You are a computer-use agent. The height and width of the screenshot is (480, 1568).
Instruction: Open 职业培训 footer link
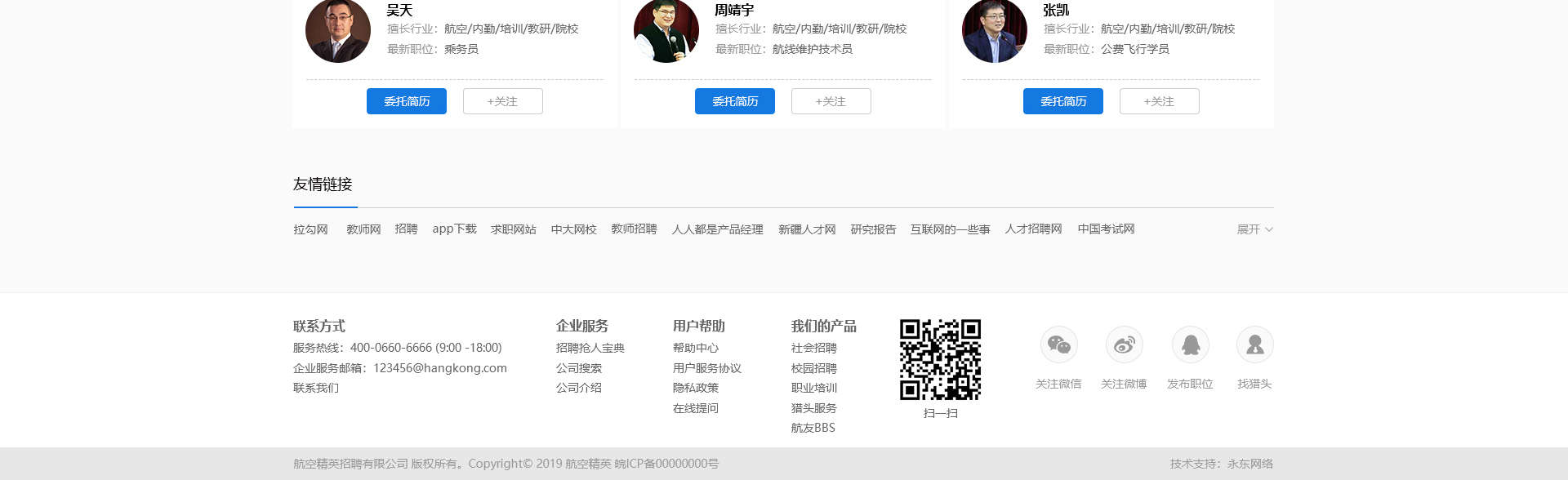point(814,388)
